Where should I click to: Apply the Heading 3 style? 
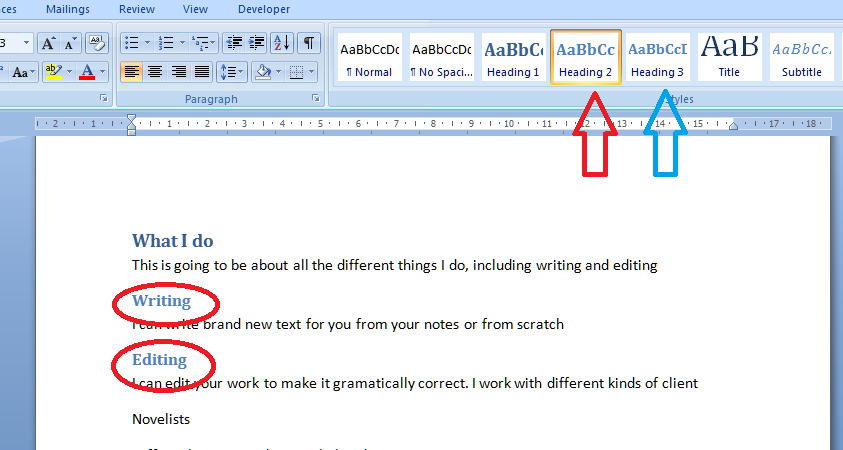click(657, 58)
